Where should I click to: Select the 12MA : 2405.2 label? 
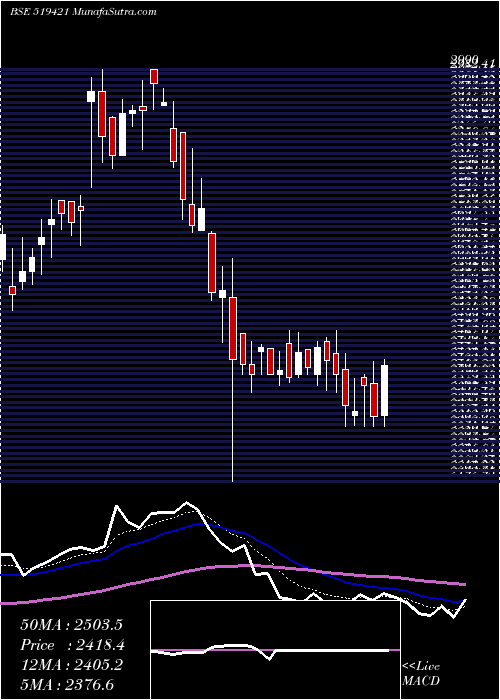click(71, 665)
